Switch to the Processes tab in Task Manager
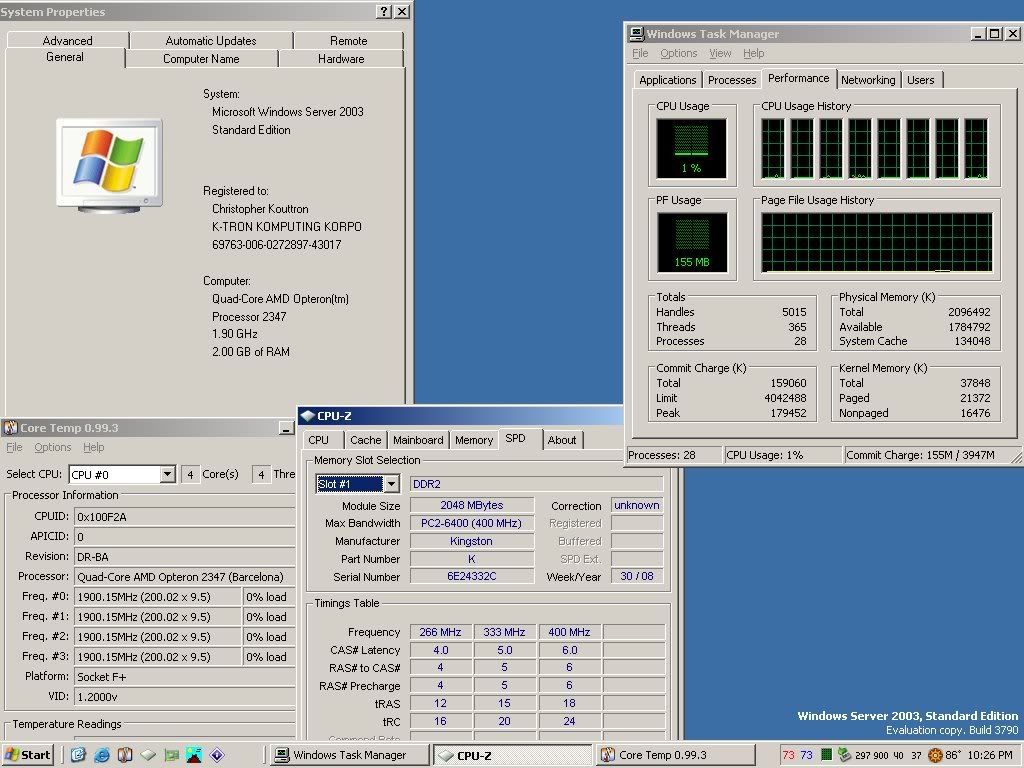1024x768 pixels. [732, 80]
